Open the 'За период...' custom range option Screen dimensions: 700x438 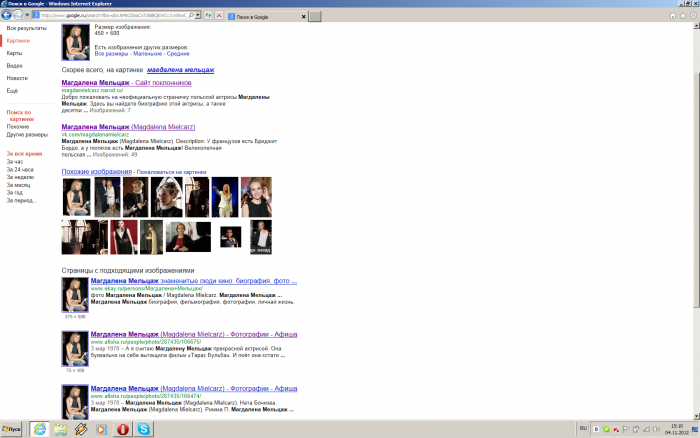21,200
